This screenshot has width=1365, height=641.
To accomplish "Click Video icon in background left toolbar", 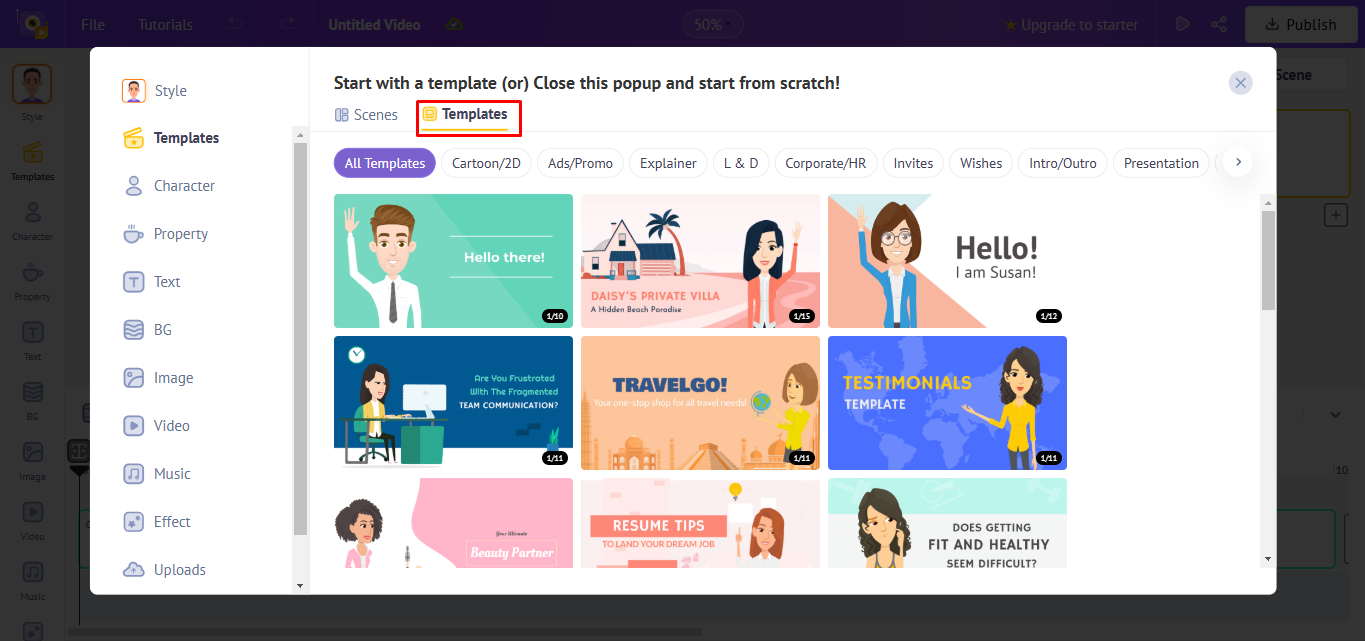I will click(32, 513).
